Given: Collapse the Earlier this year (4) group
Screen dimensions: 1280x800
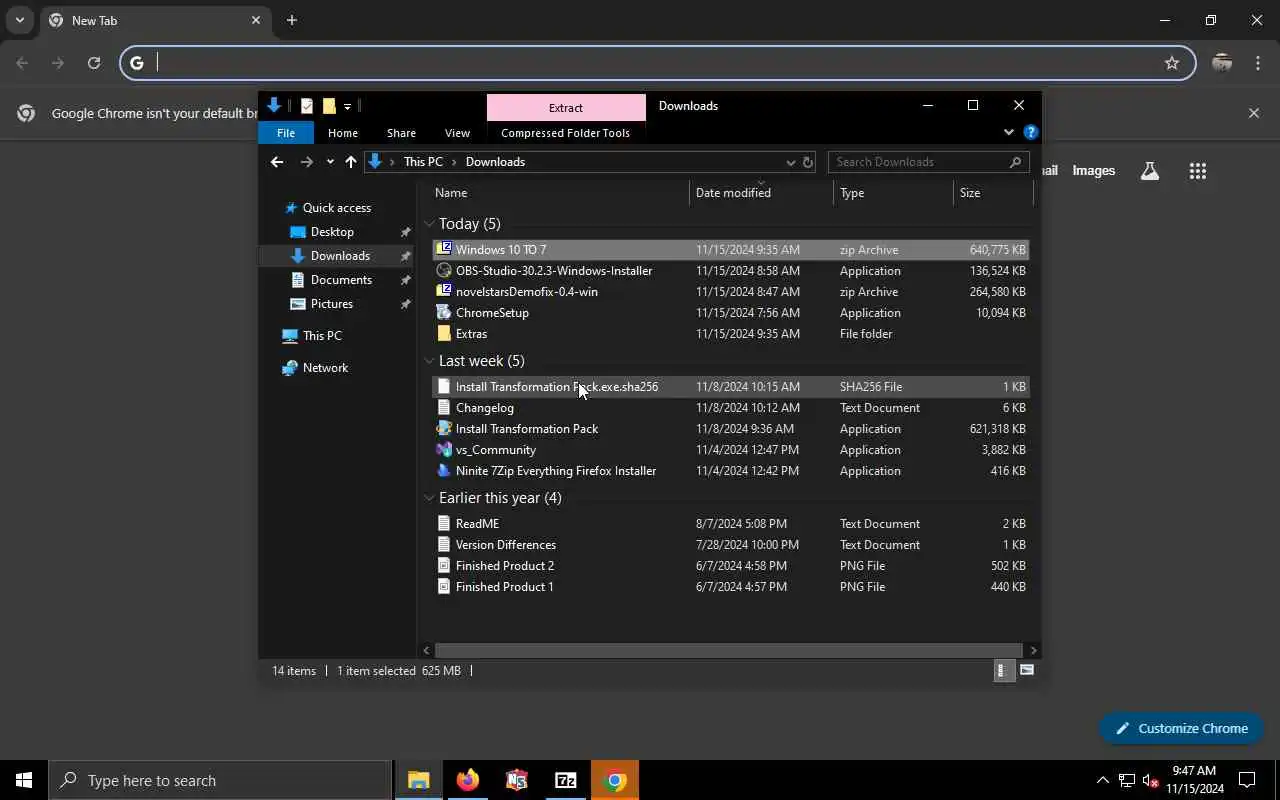Looking at the screenshot, I should tap(429, 498).
